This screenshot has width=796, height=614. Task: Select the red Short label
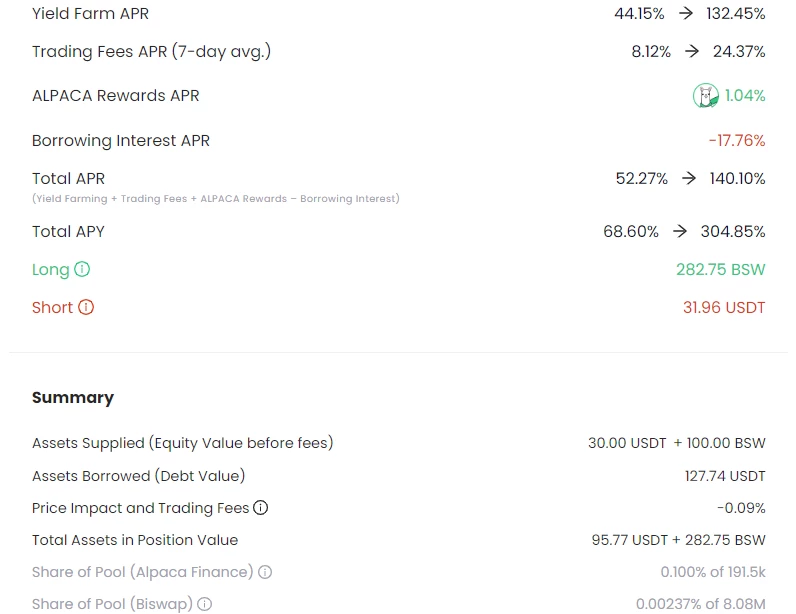click(52, 307)
